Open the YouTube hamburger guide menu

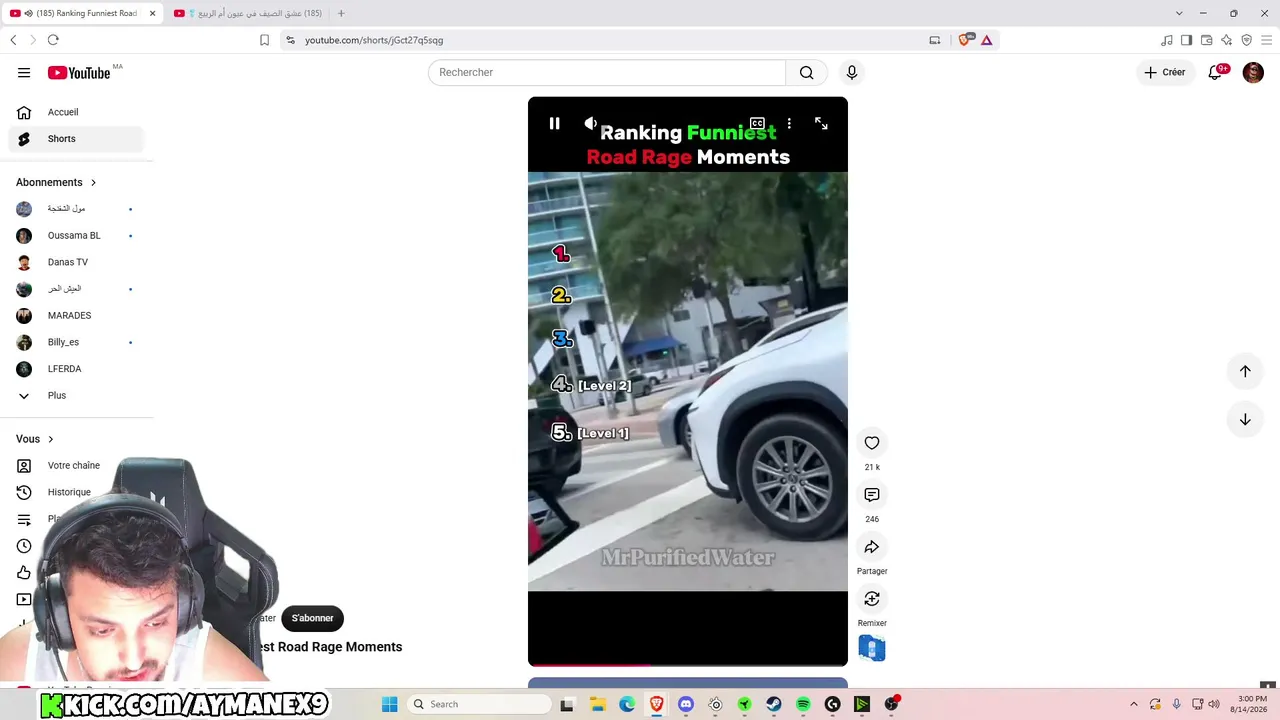click(24, 72)
